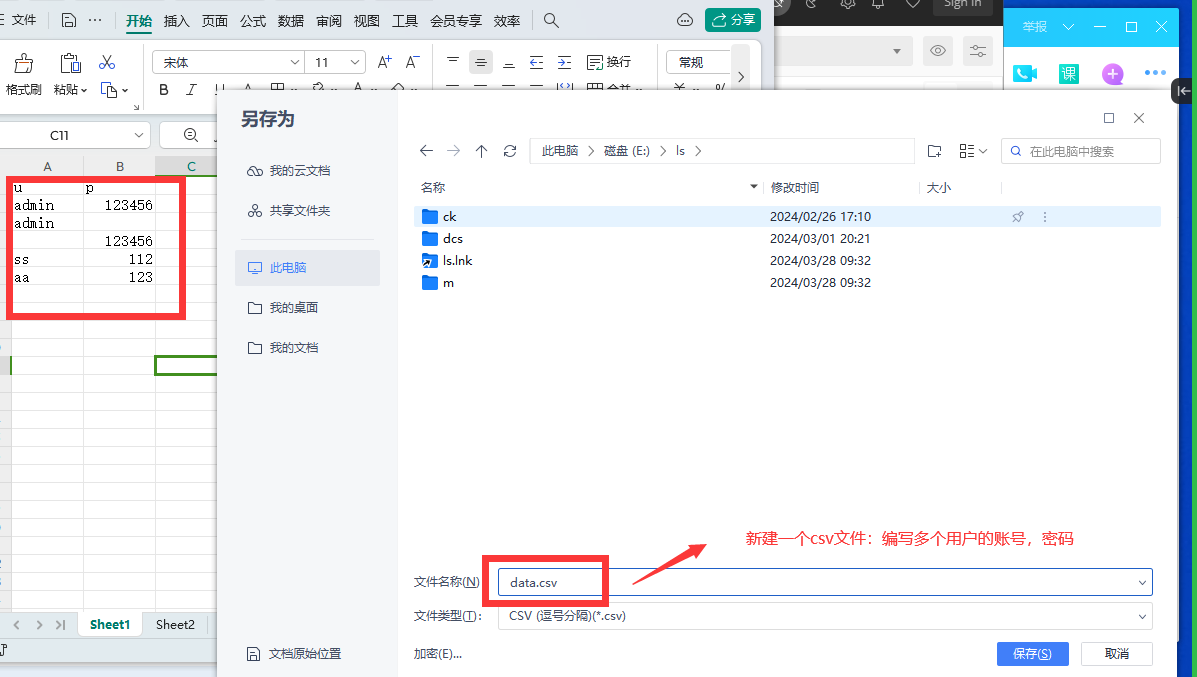Click the Format Painter (格式刷) icon
1197x677 pixels.
[24, 63]
